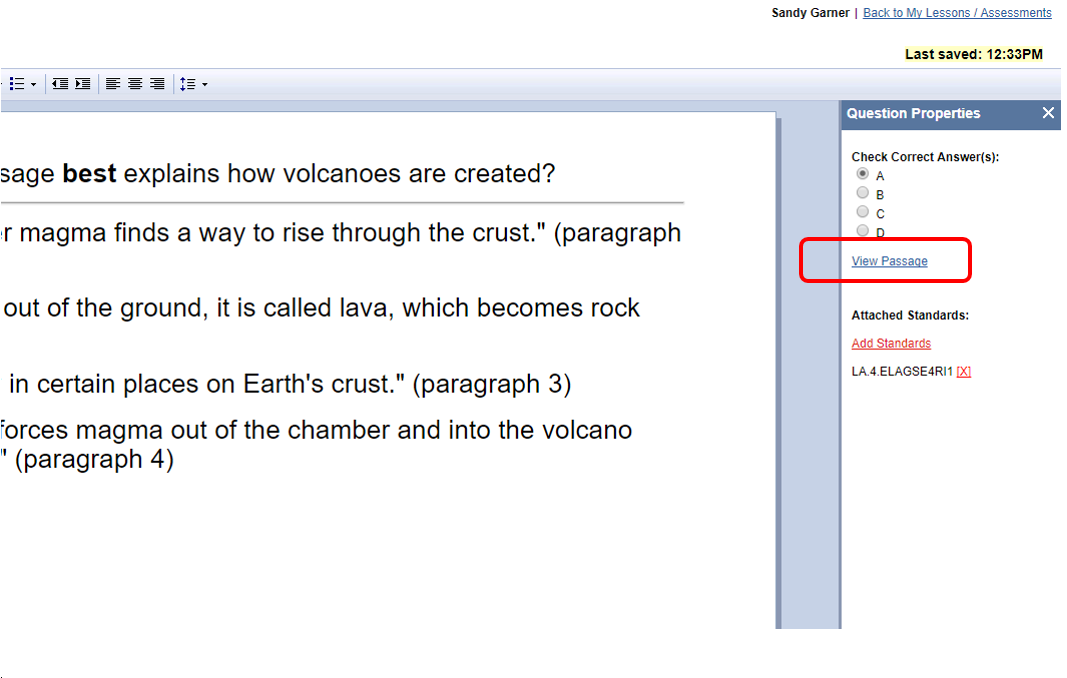The image size is (1067, 678).
Task: Set D as the correct answer
Action: coord(863,231)
